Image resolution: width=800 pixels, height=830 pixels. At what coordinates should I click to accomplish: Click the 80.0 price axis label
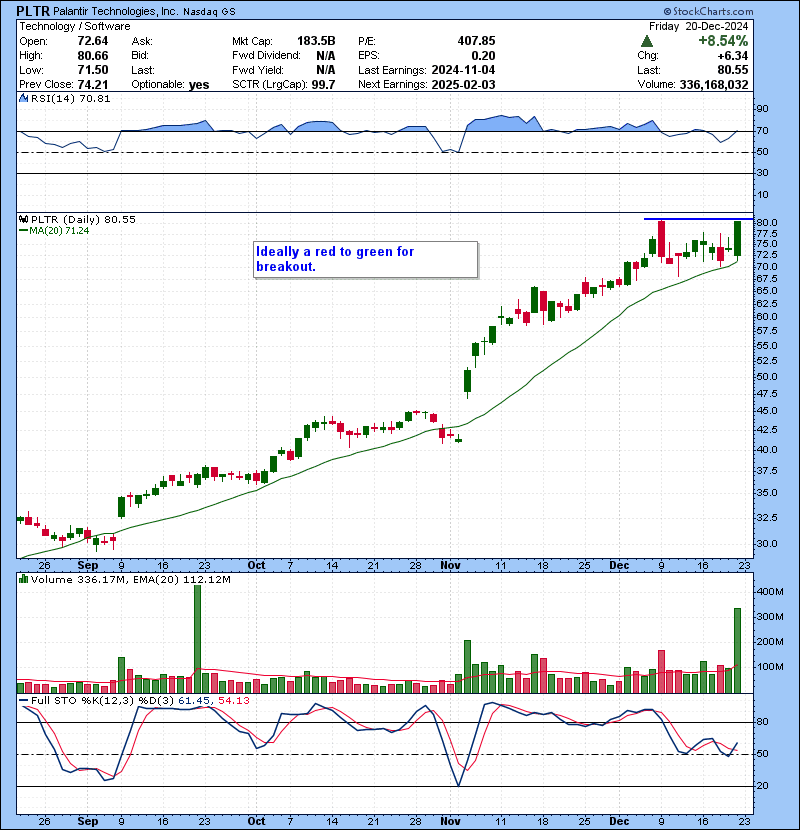[767, 223]
